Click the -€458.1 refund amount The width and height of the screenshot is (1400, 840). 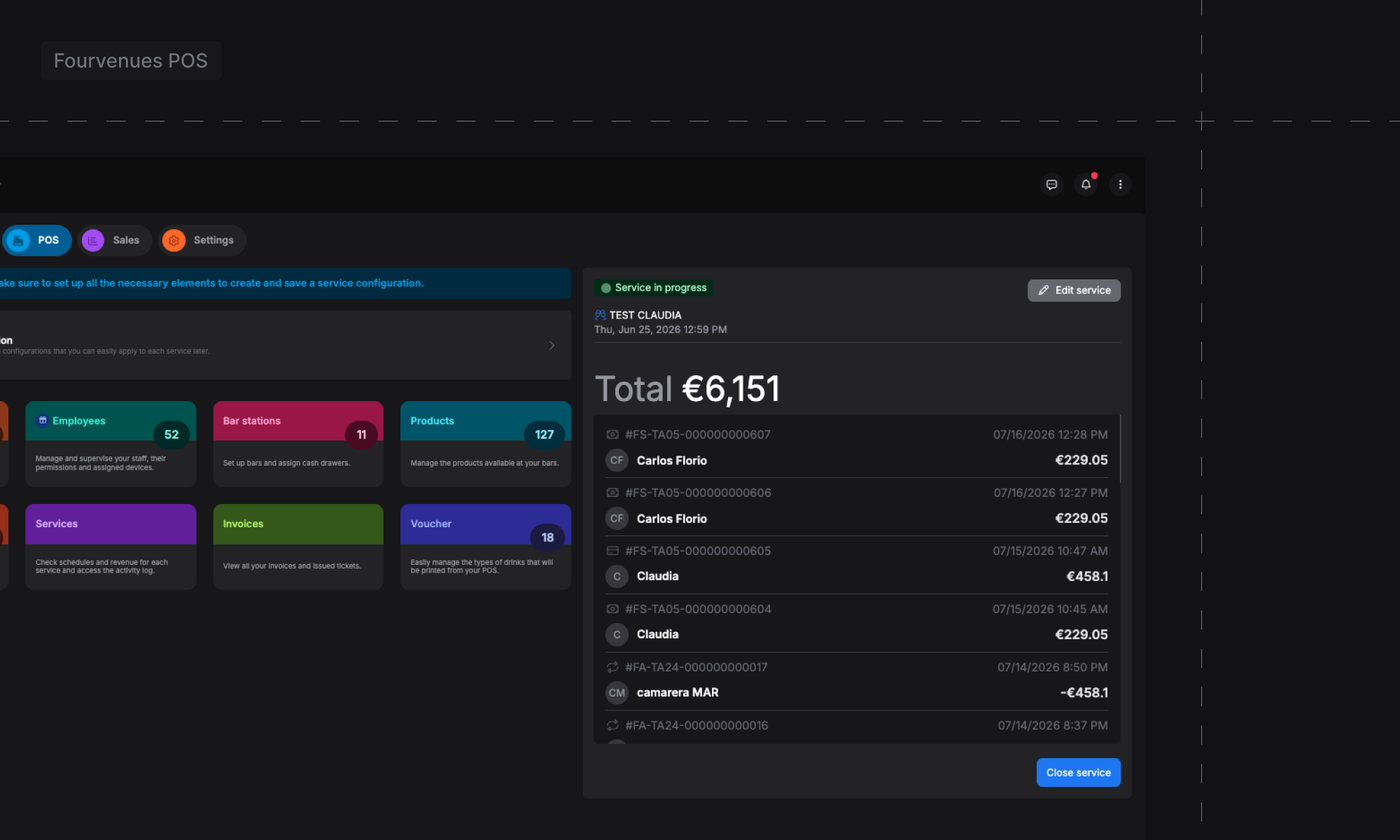(x=1084, y=693)
